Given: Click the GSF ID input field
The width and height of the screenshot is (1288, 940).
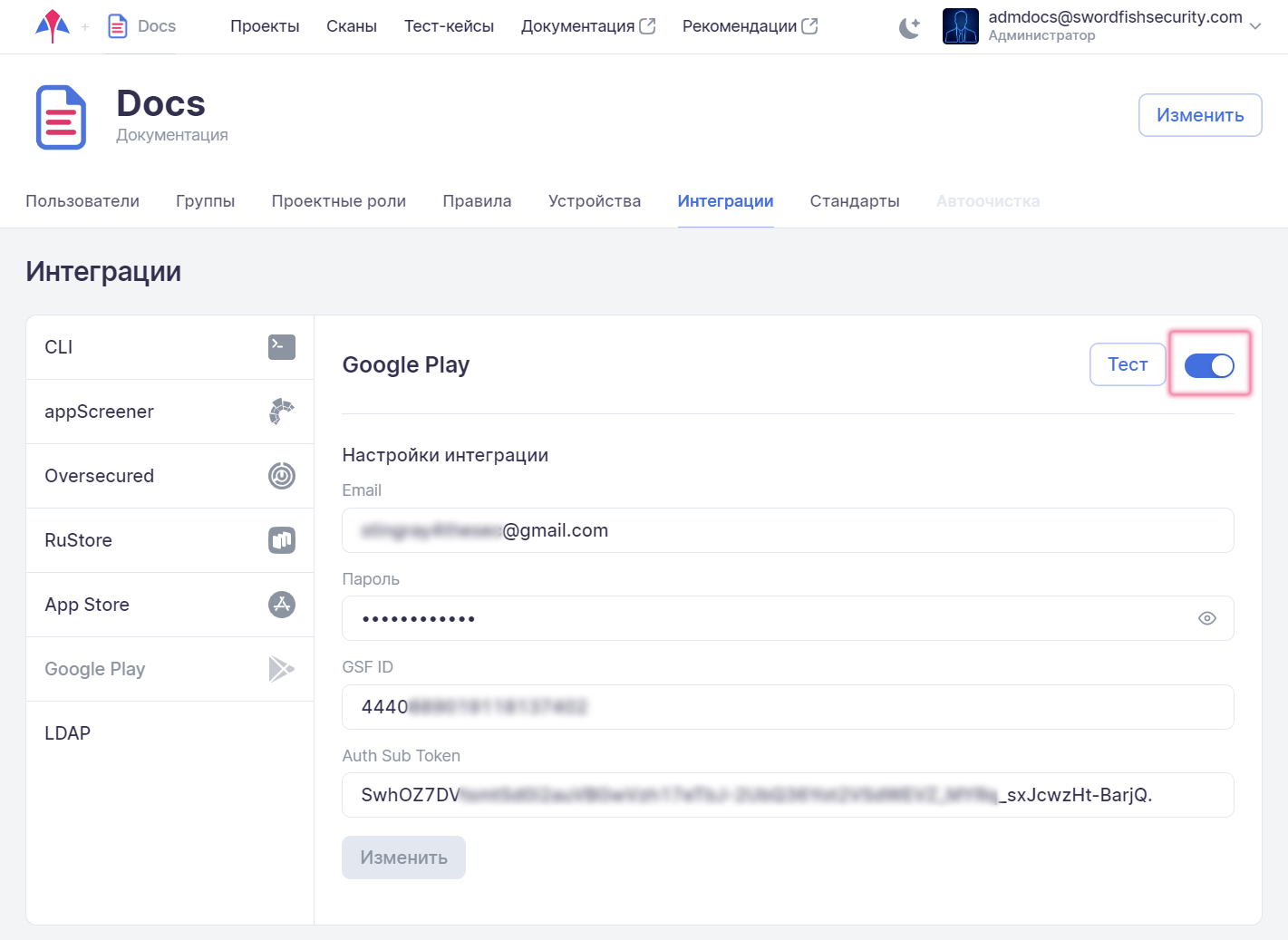Looking at the screenshot, I should (x=788, y=707).
